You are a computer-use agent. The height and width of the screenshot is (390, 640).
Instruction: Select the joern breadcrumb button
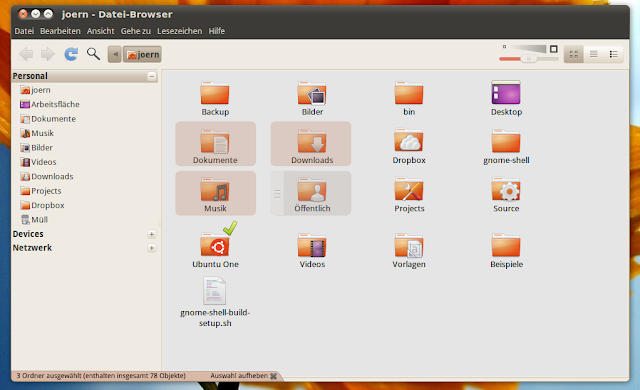pos(142,54)
